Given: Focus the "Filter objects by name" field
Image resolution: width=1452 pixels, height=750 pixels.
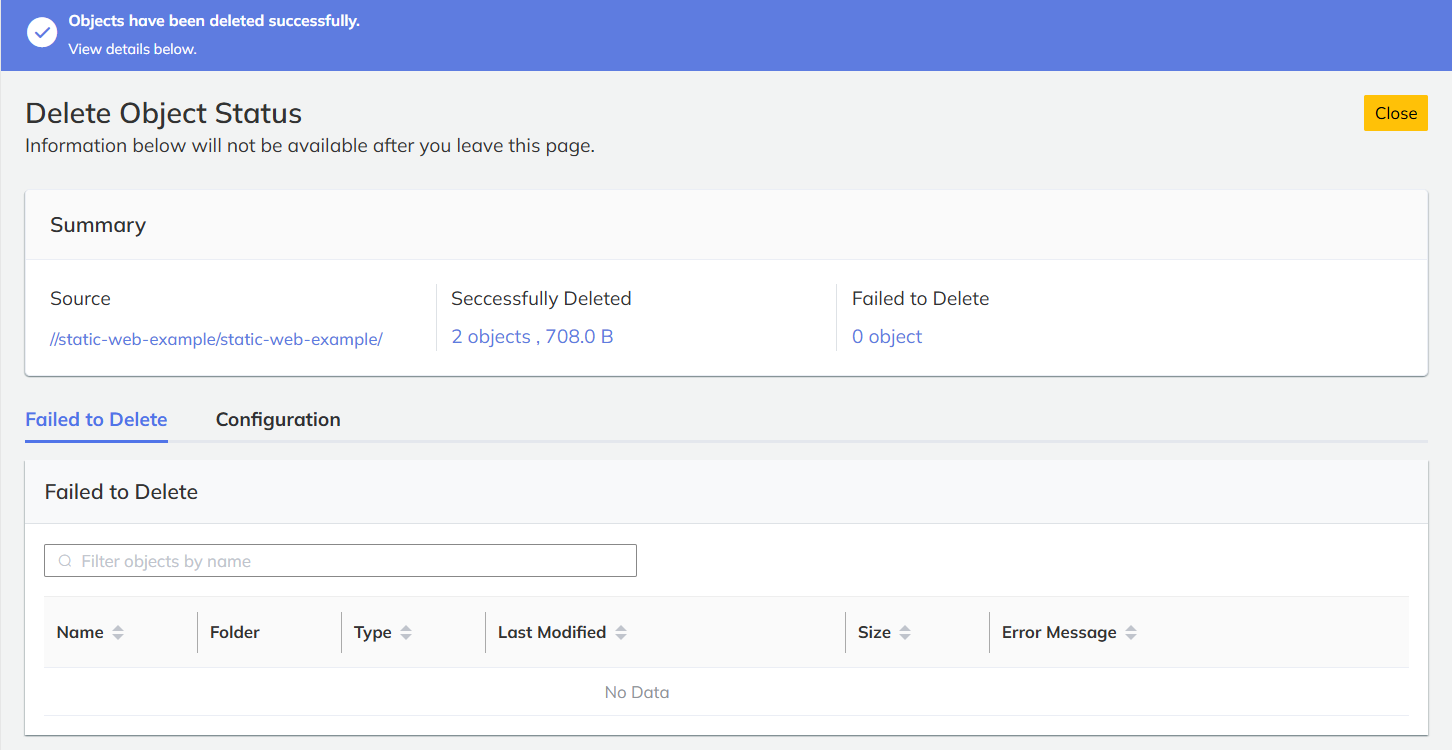Looking at the screenshot, I should coord(350,561).
